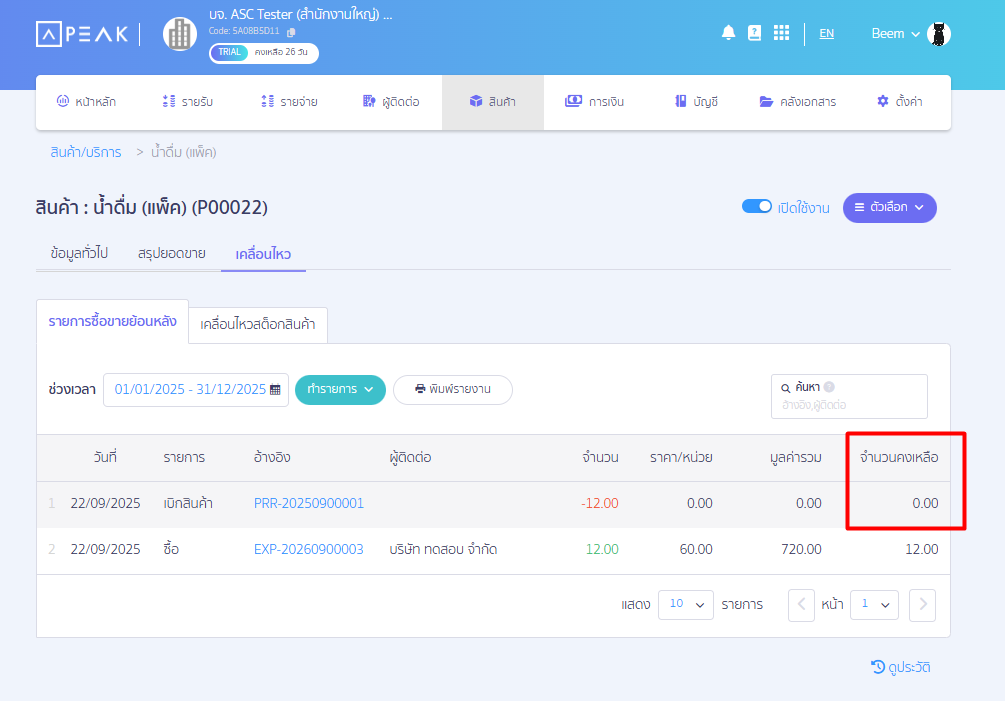Click the ค้นหา search field
Image resolution: width=1005 pixels, height=701 pixels.
[849, 397]
